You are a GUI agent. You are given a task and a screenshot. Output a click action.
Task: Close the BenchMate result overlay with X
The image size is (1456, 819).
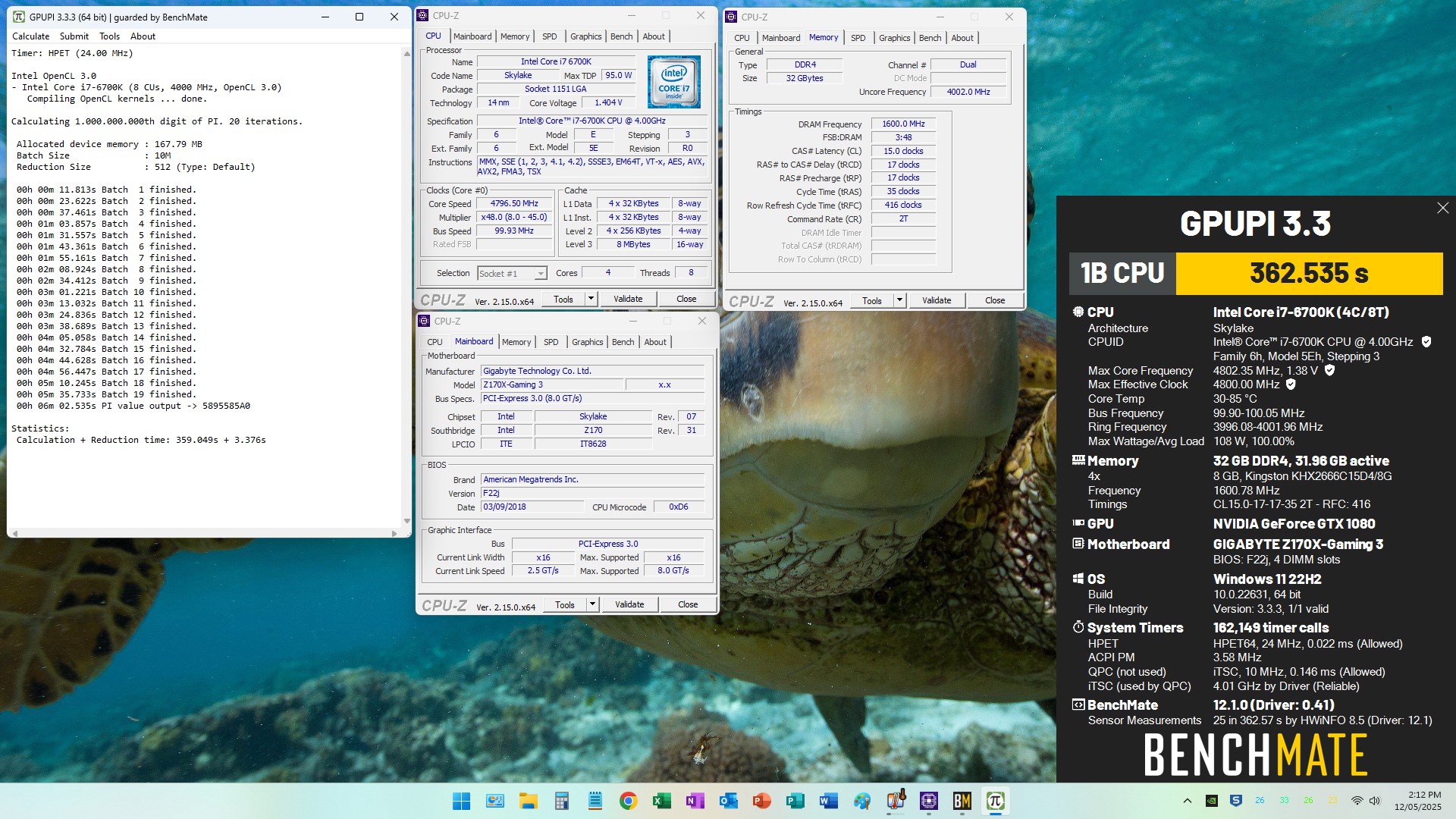(1442, 208)
